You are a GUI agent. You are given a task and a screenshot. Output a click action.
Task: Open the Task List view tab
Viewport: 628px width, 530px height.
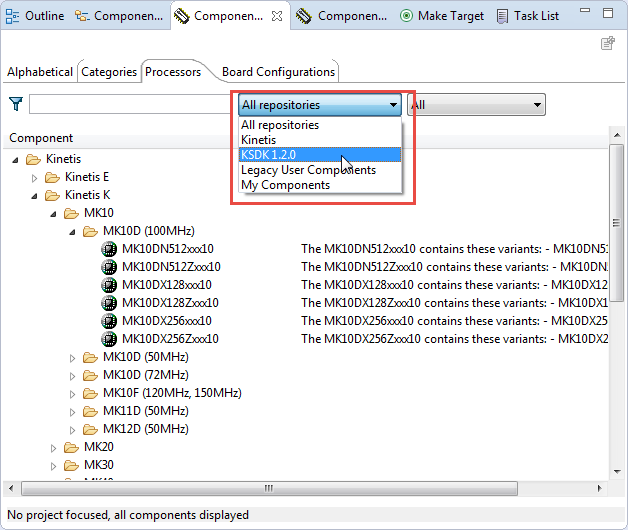(527, 16)
